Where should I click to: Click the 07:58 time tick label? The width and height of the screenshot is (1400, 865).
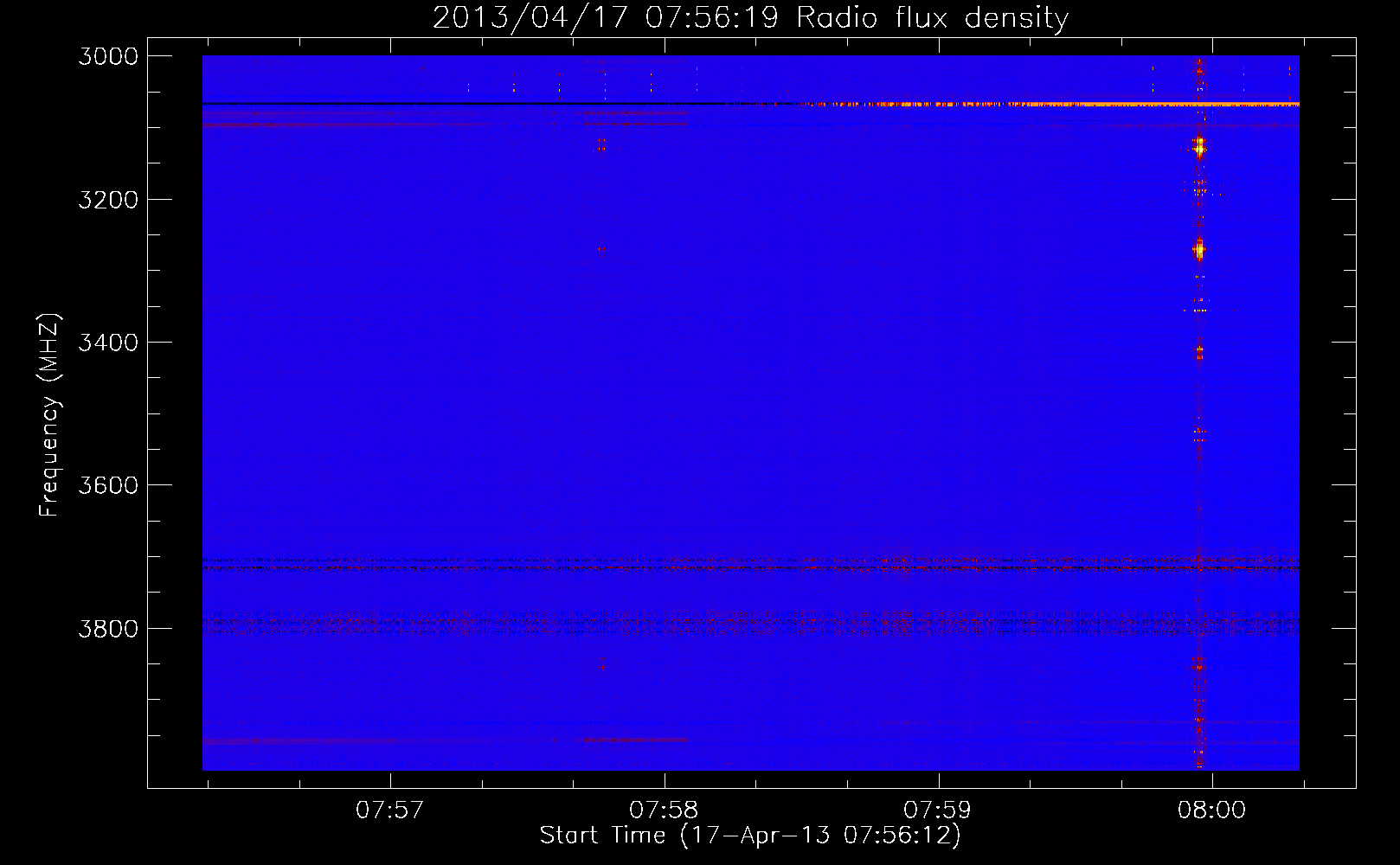[664, 810]
